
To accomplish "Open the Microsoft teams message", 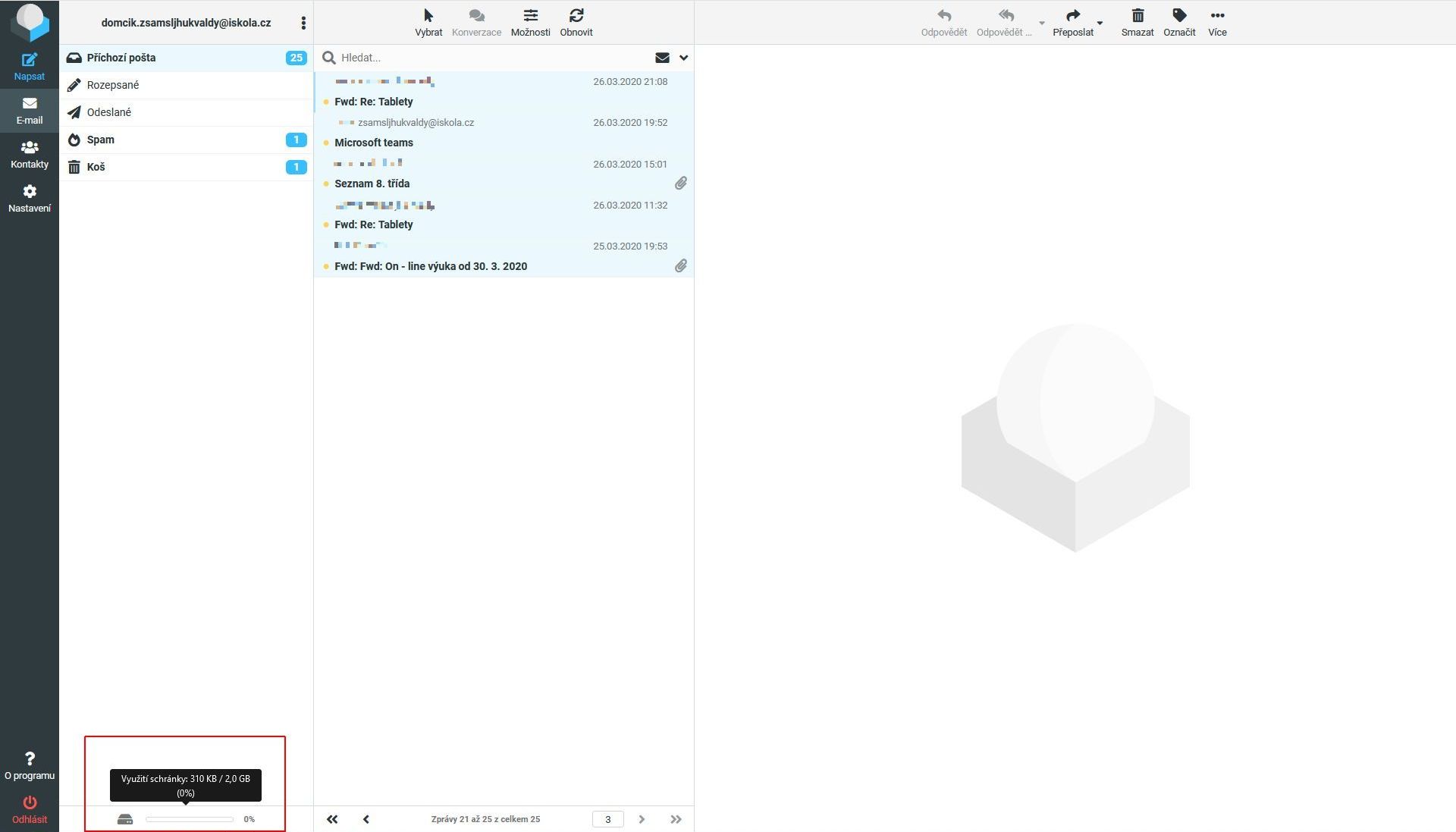I will [504, 133].
